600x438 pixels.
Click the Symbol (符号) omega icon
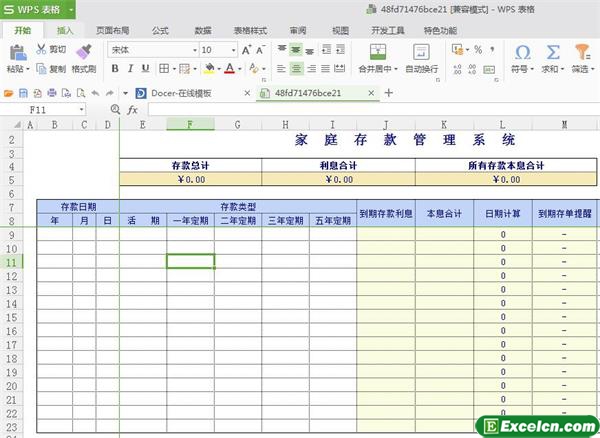pyautogui.click(x=522, y=52)
